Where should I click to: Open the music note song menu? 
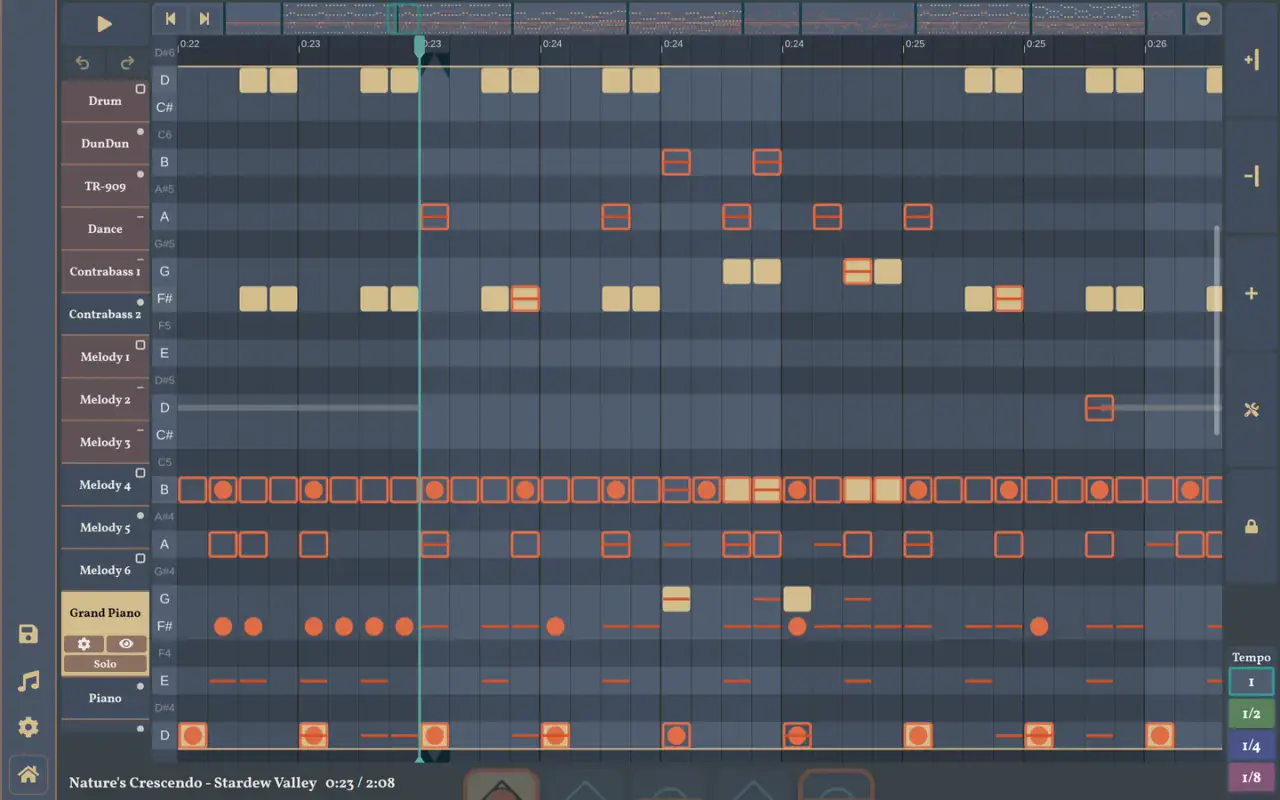click(28, 681)
